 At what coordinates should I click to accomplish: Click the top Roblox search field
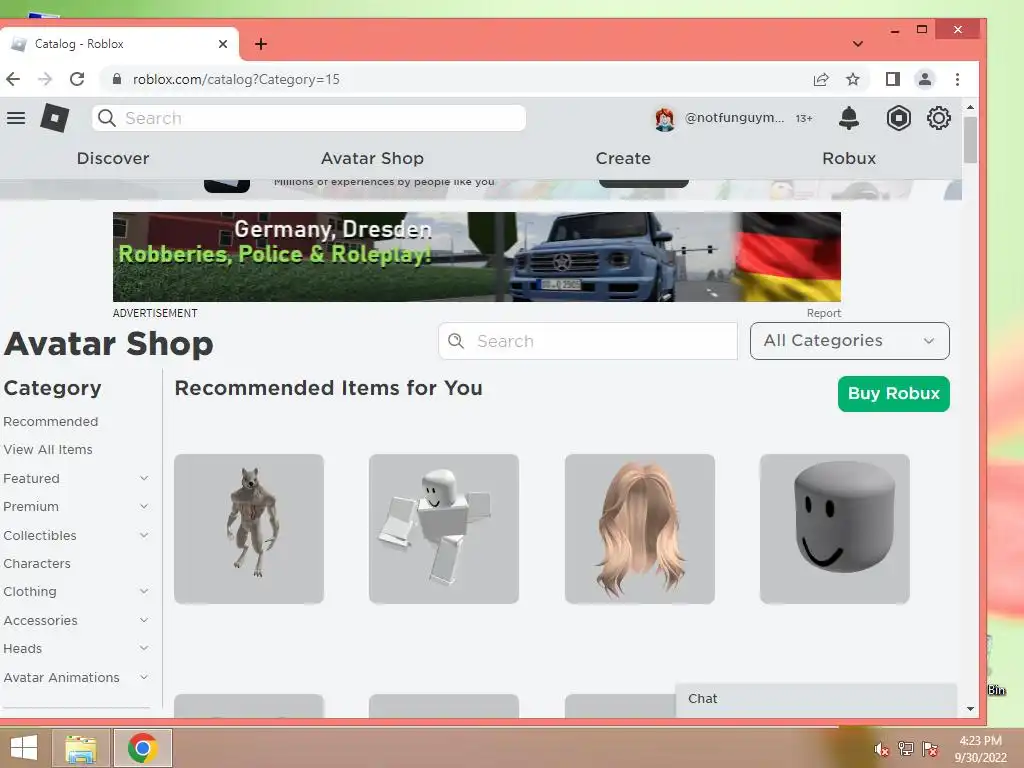pos(309,118)
